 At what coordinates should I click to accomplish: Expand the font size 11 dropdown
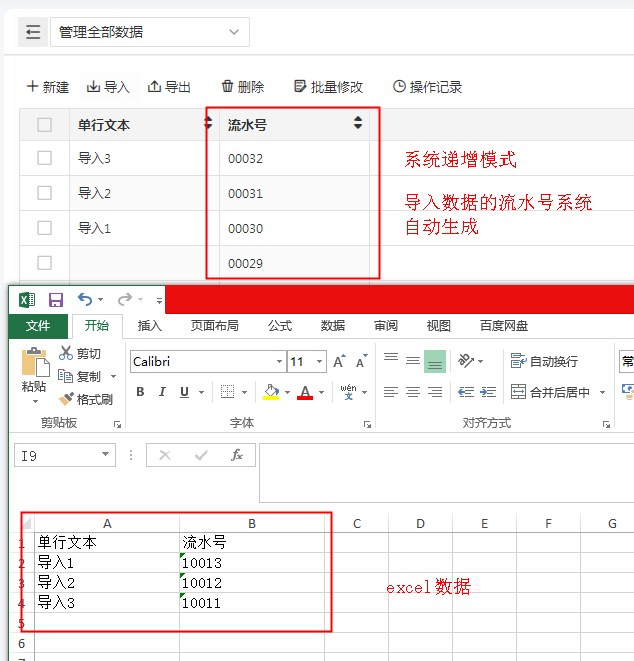point(320,361)
